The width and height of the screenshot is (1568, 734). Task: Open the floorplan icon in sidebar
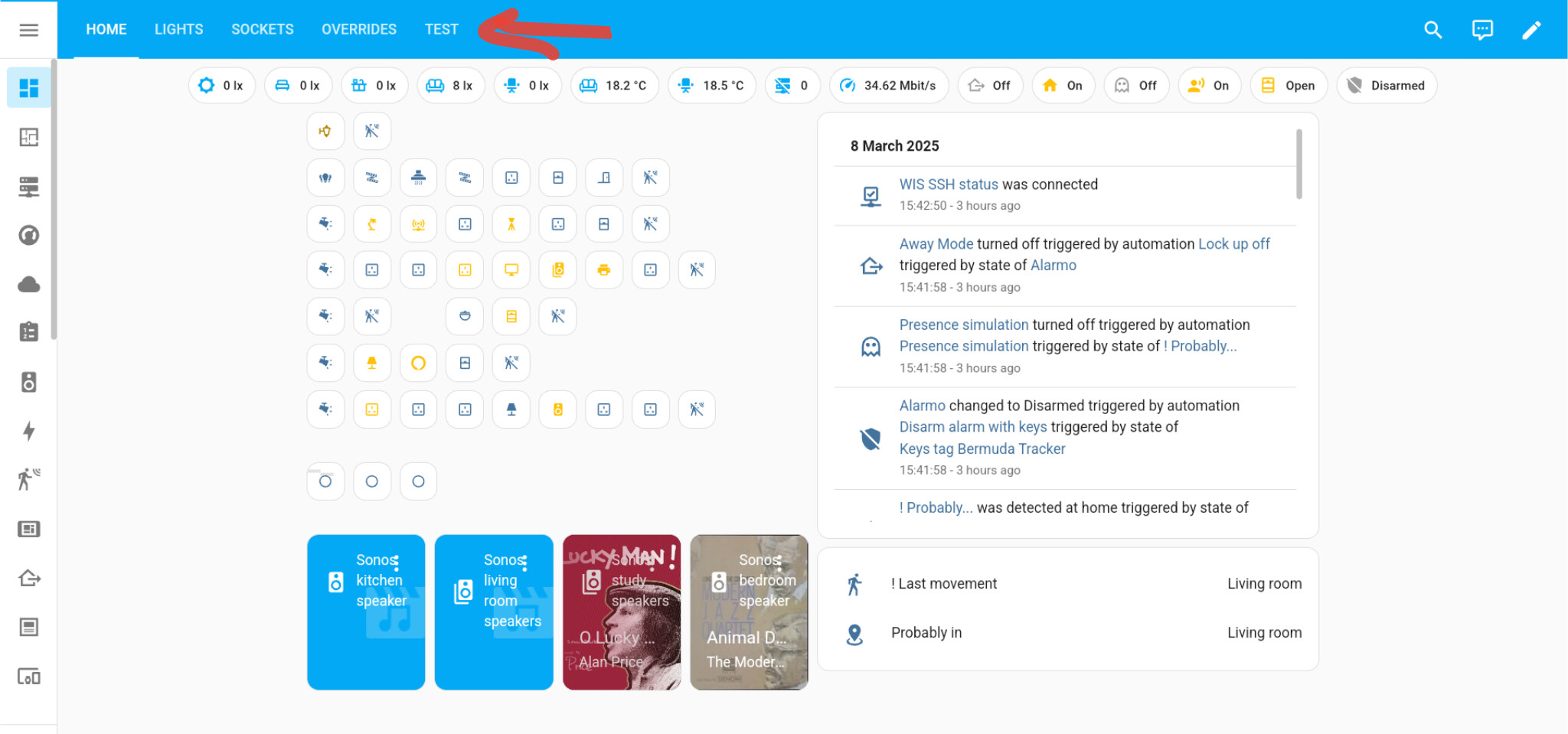[x=29, y=137]
